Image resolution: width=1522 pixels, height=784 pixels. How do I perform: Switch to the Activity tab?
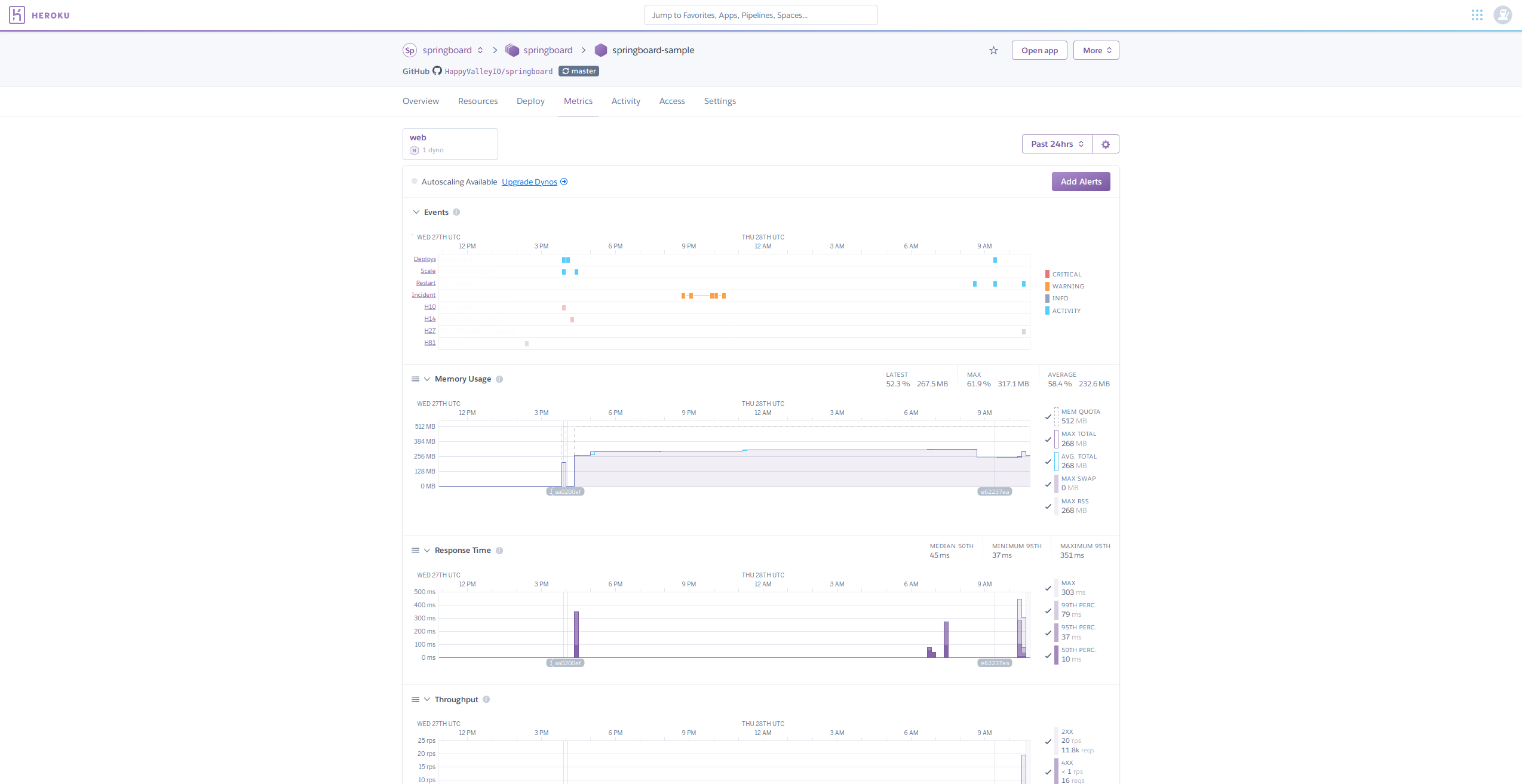[626, 101]
